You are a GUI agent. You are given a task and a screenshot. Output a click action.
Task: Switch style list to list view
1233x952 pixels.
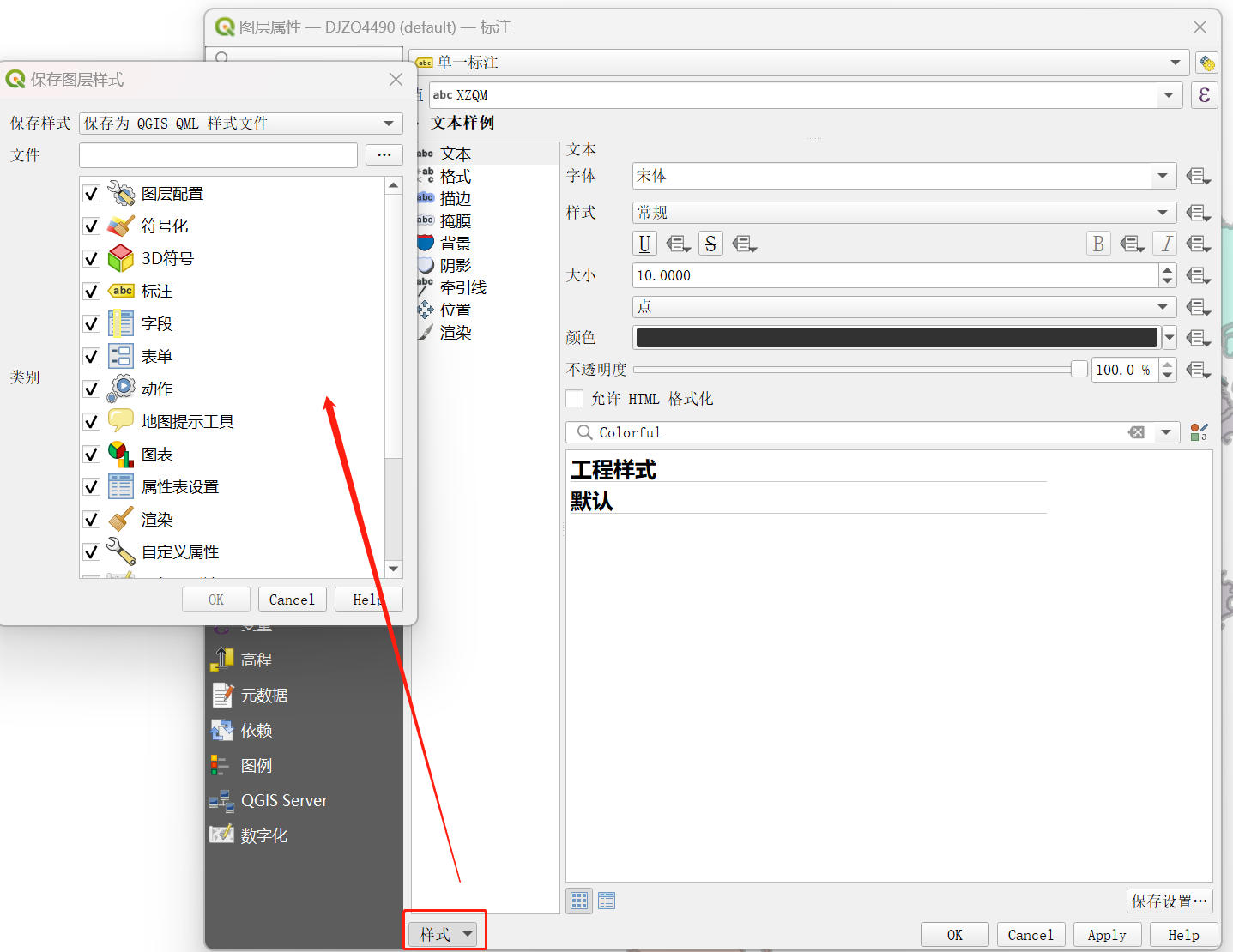[x=607, y=901]
